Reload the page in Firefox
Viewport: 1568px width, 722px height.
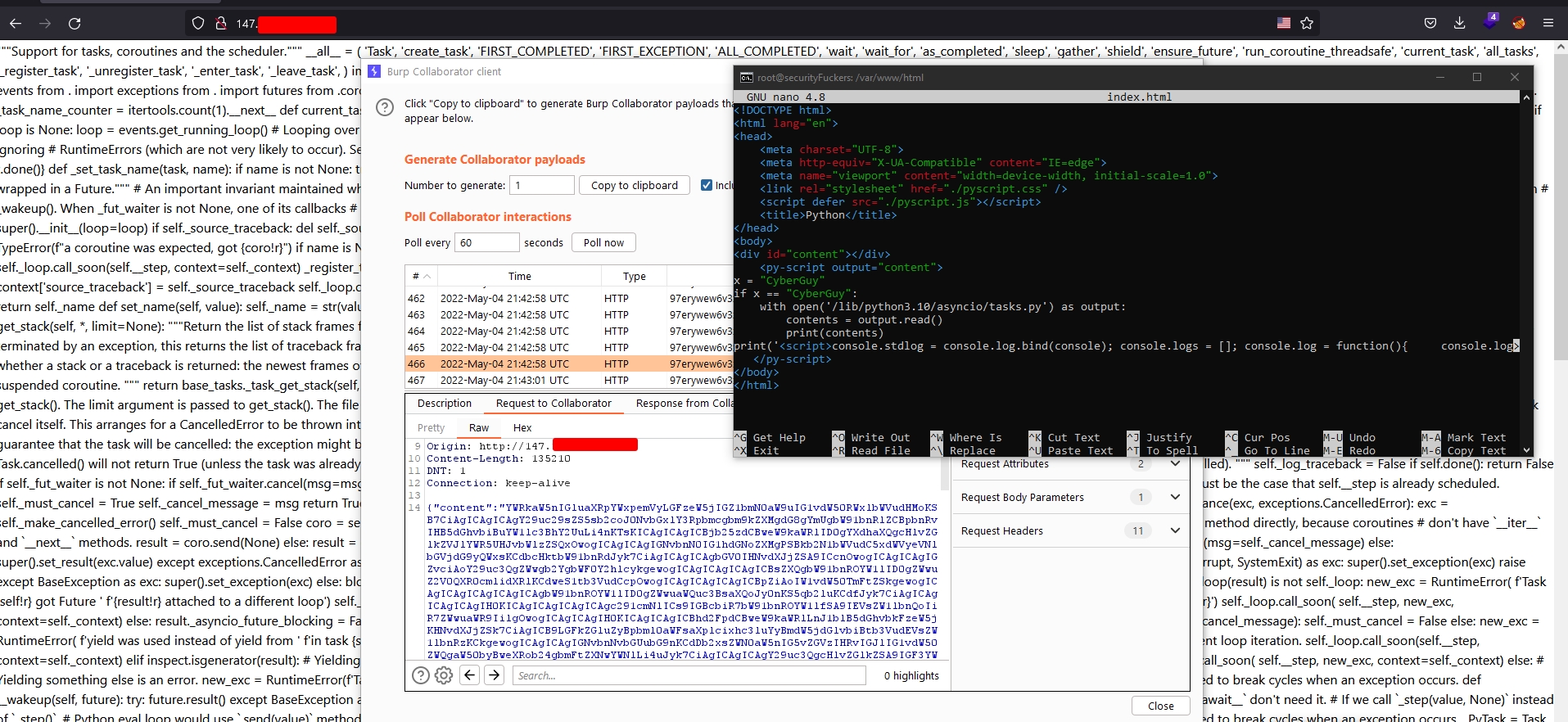coord(75,24)
